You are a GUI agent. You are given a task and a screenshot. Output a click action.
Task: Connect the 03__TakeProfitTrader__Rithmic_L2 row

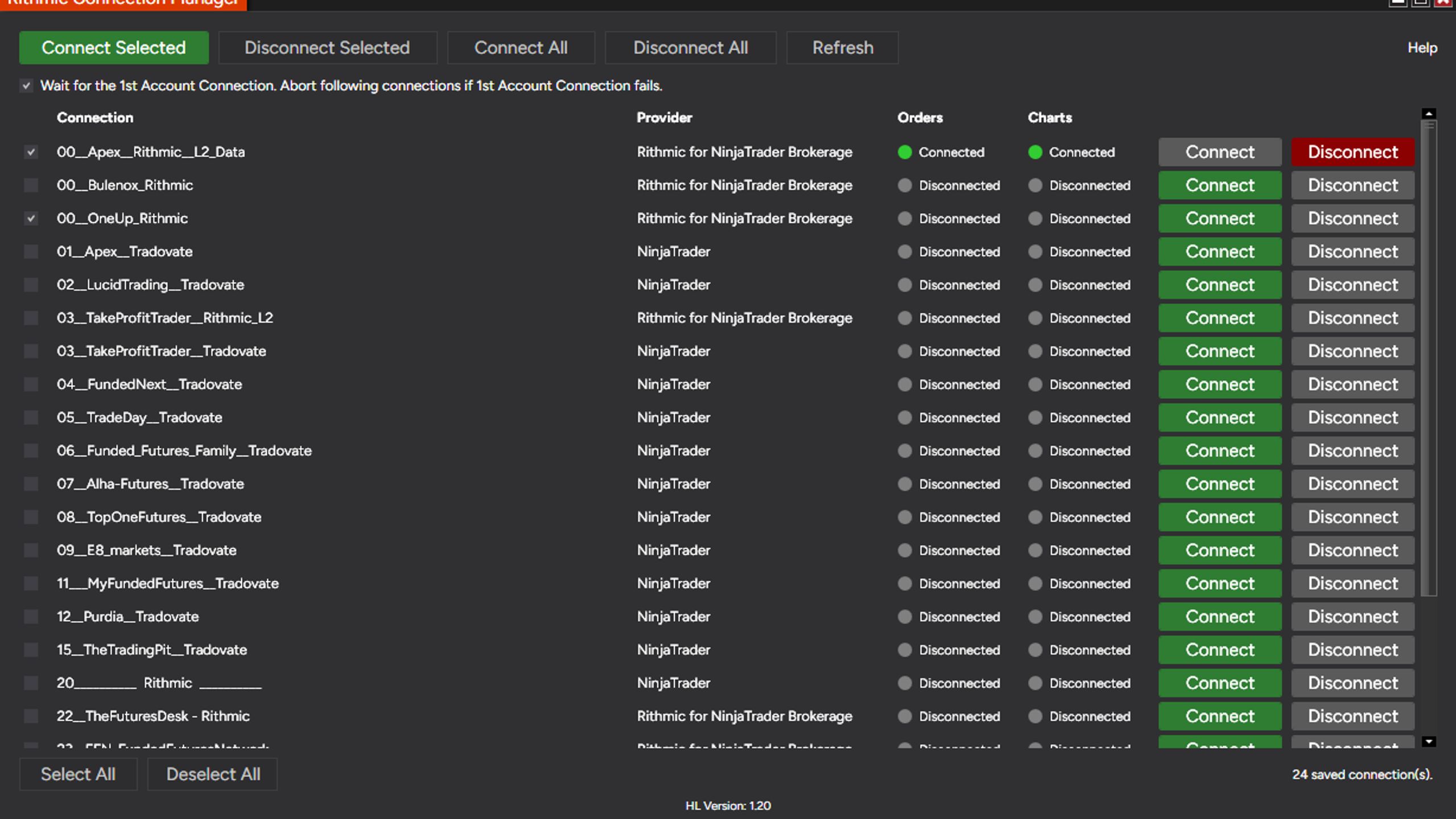[1220, 318]
